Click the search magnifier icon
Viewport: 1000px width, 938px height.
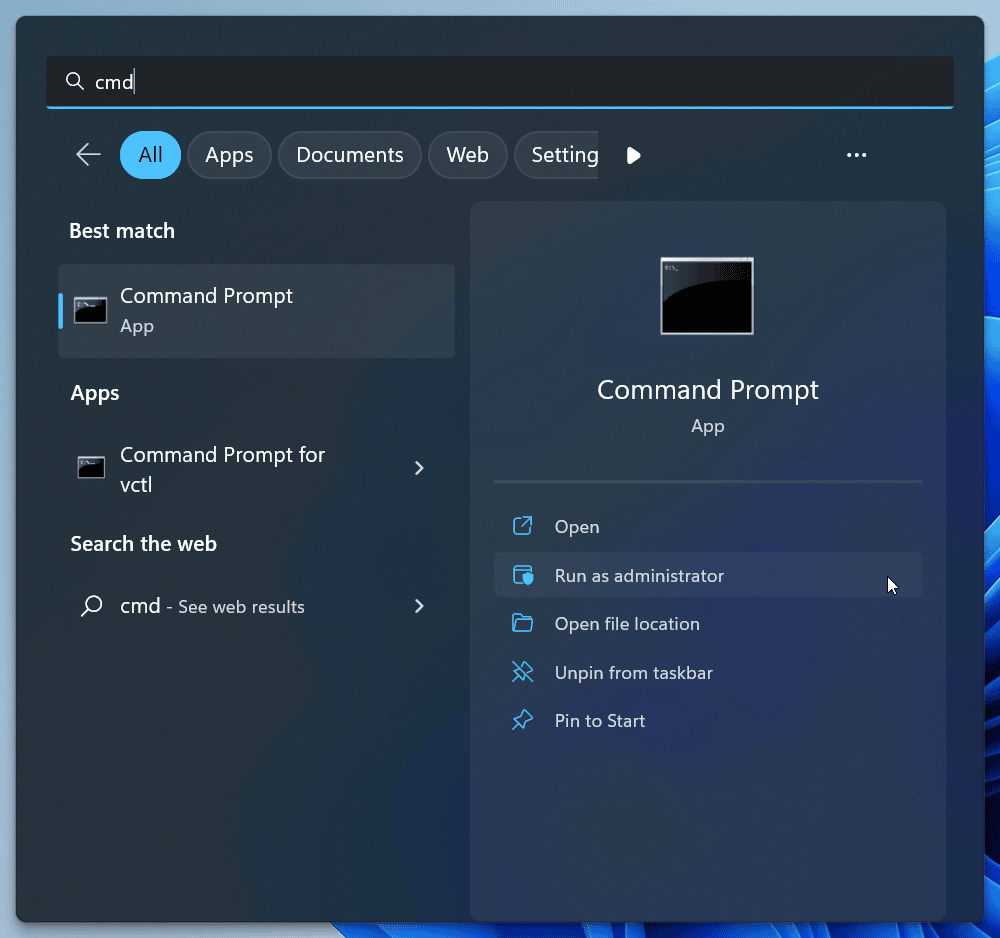(74, 82)
